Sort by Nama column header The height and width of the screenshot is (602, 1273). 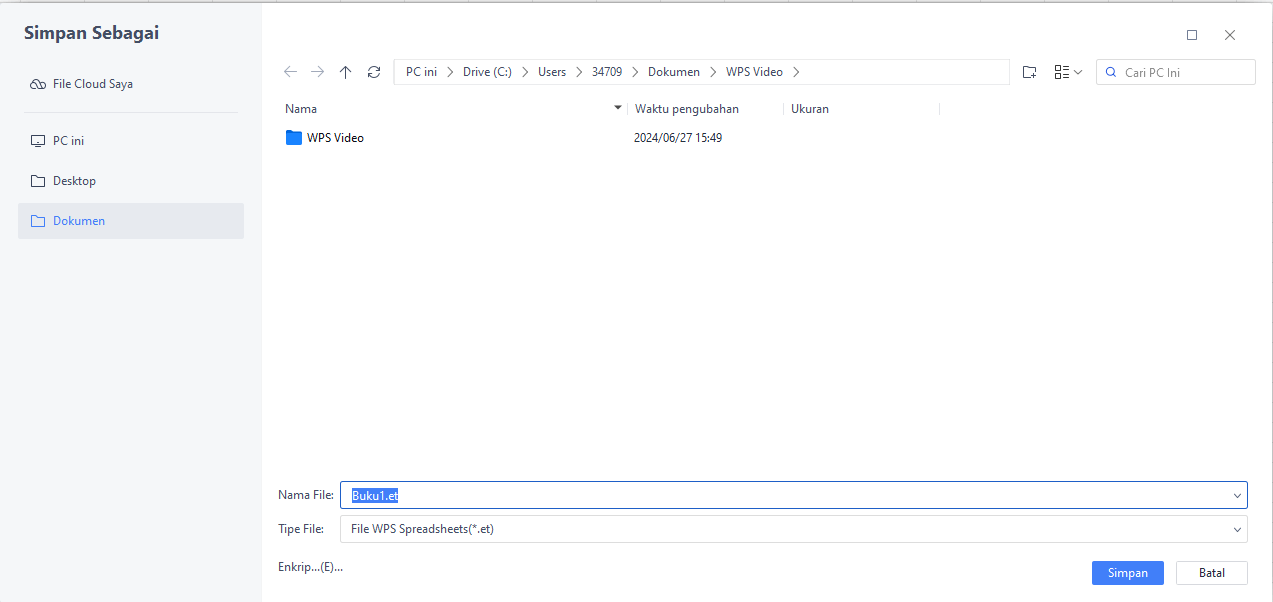[x=301, y=108]
